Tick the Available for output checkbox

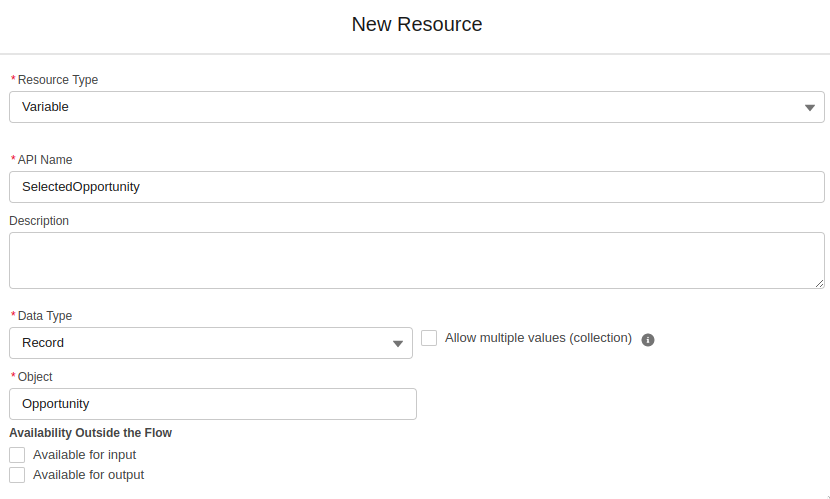[x=17, y=475]
